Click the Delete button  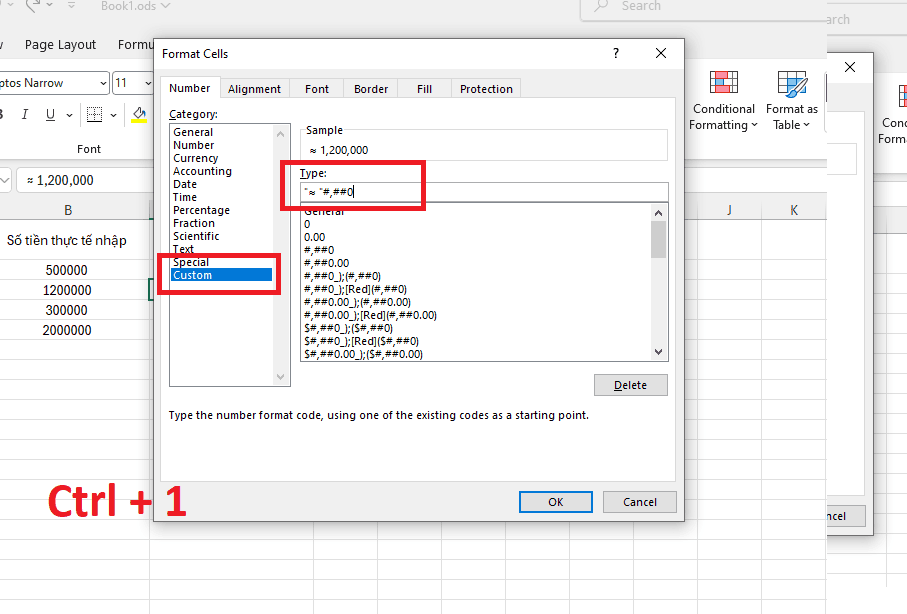click(631, 385)
